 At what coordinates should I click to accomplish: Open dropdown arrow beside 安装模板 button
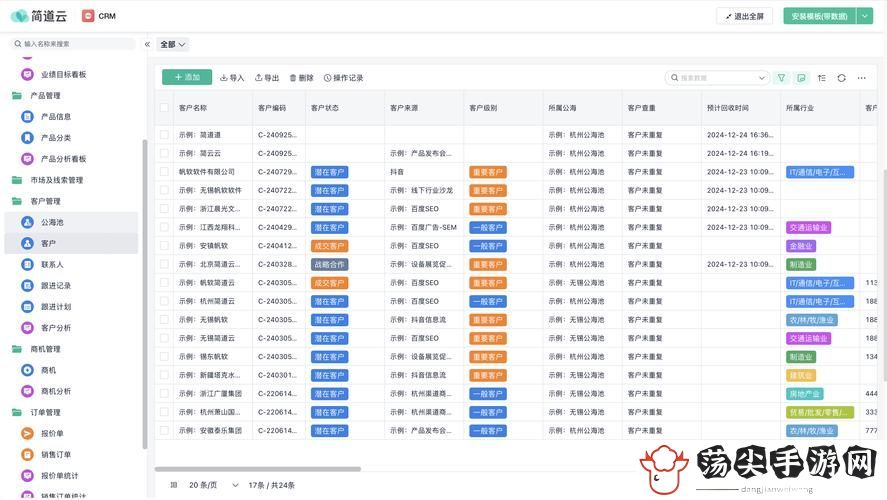[864, 16]
